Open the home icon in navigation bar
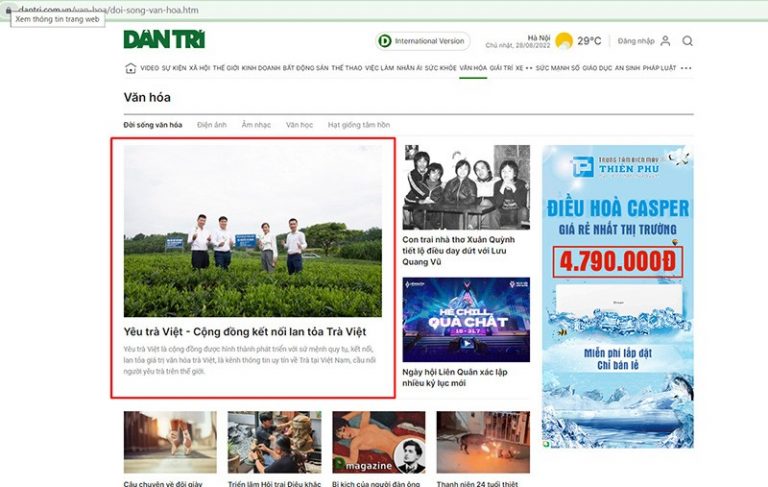 130,68
